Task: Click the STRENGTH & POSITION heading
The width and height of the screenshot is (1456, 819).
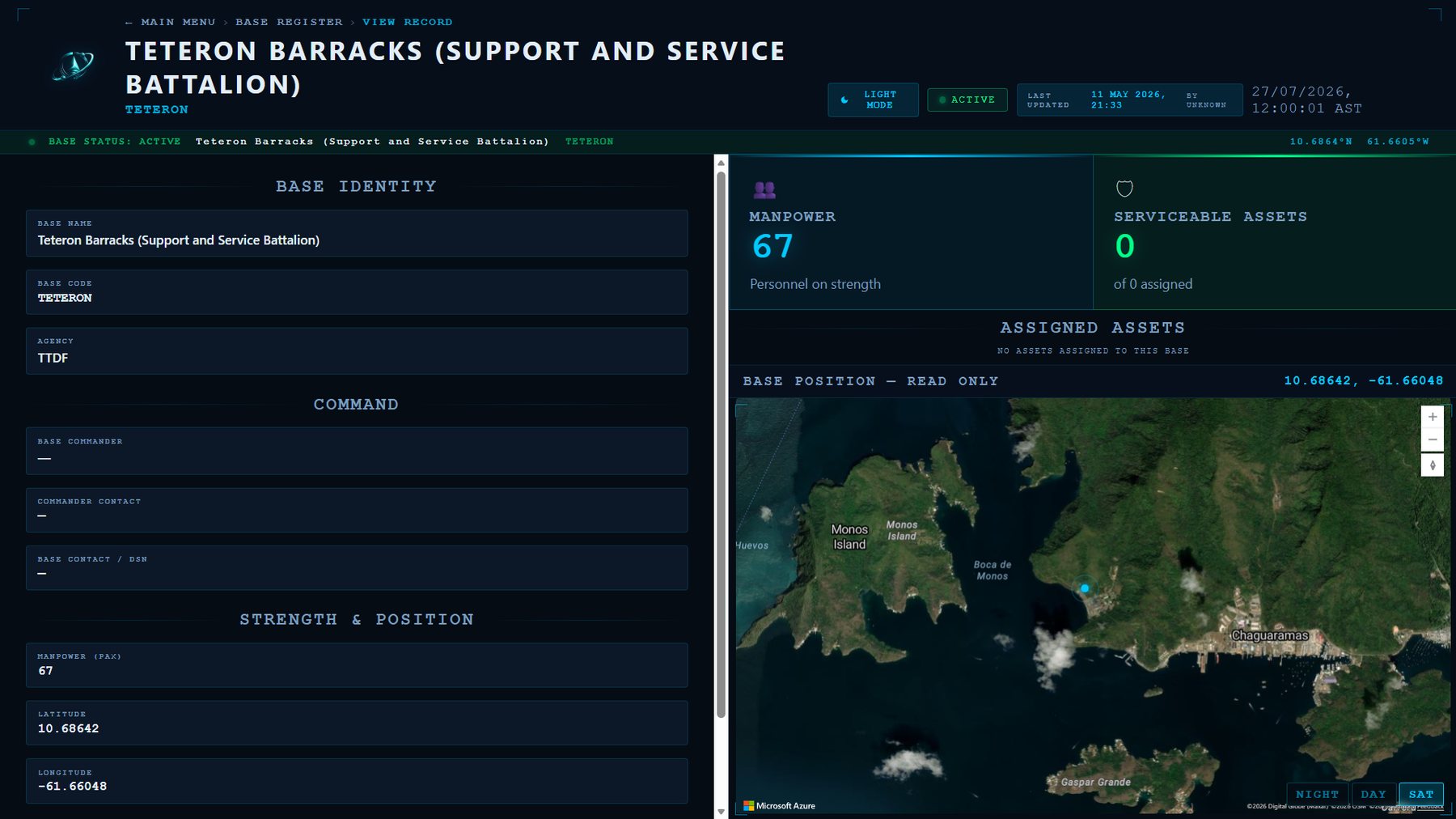Action: [x=357, y=619]
